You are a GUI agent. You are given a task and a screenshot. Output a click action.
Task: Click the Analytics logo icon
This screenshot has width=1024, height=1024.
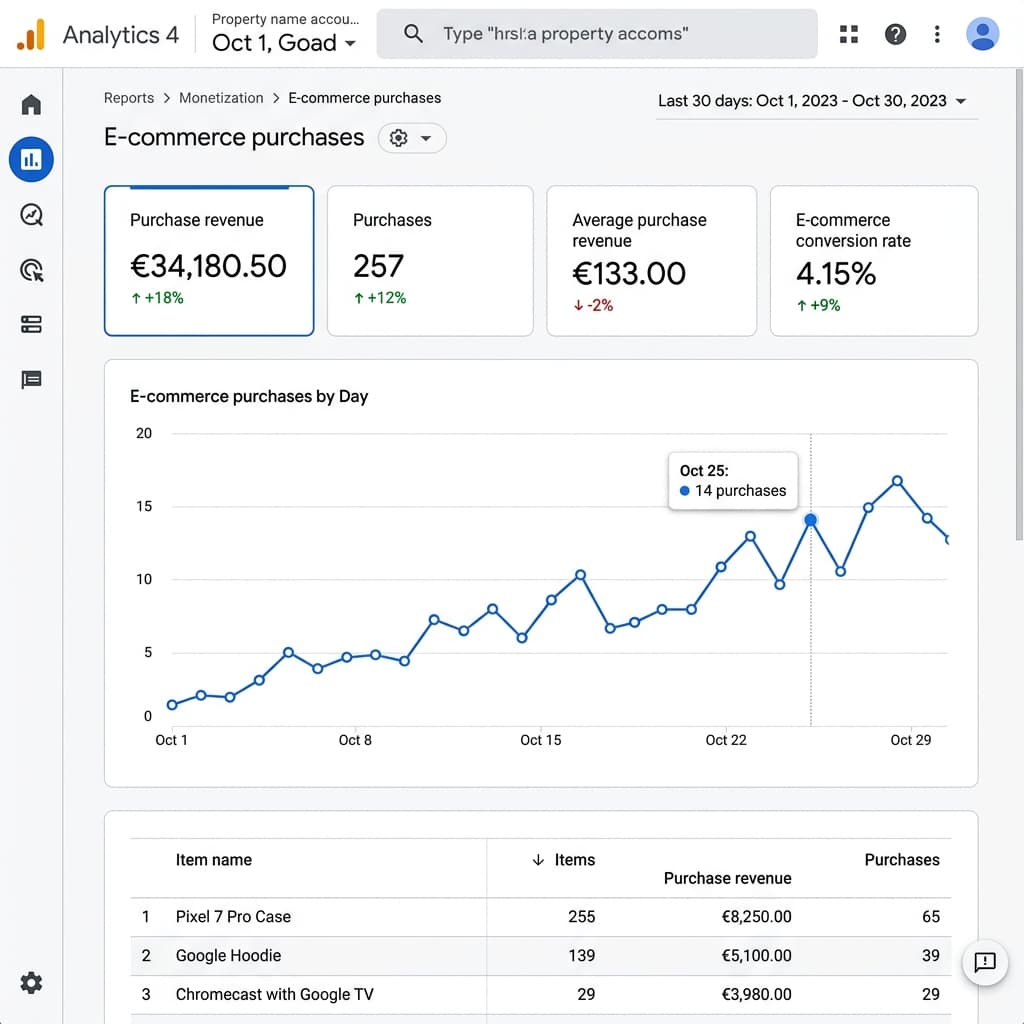31,35
